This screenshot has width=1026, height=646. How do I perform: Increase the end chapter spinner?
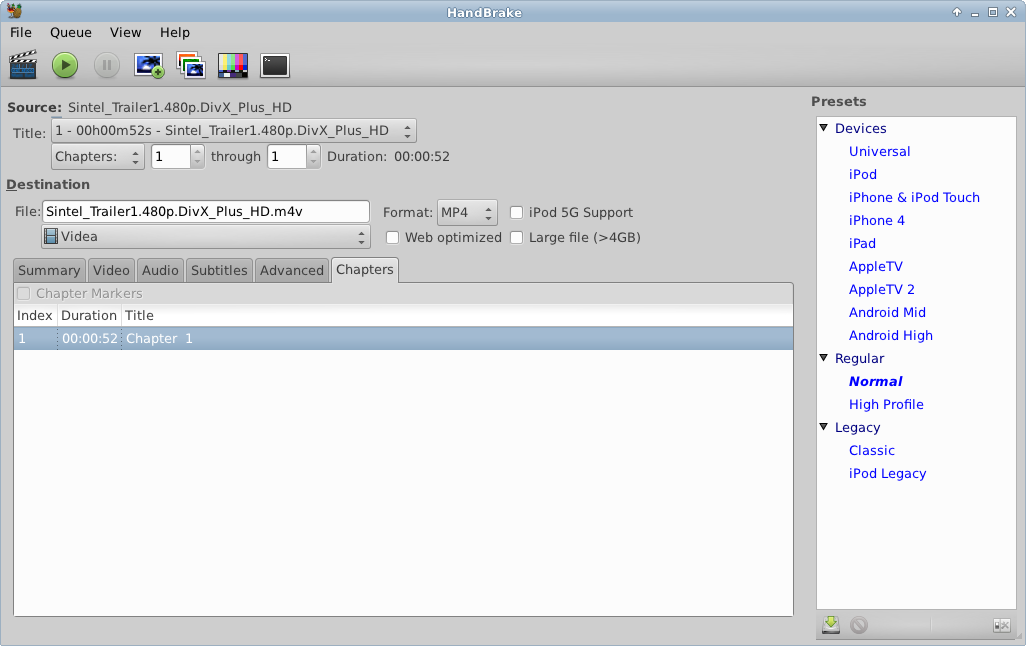click(x=313, y=151)
